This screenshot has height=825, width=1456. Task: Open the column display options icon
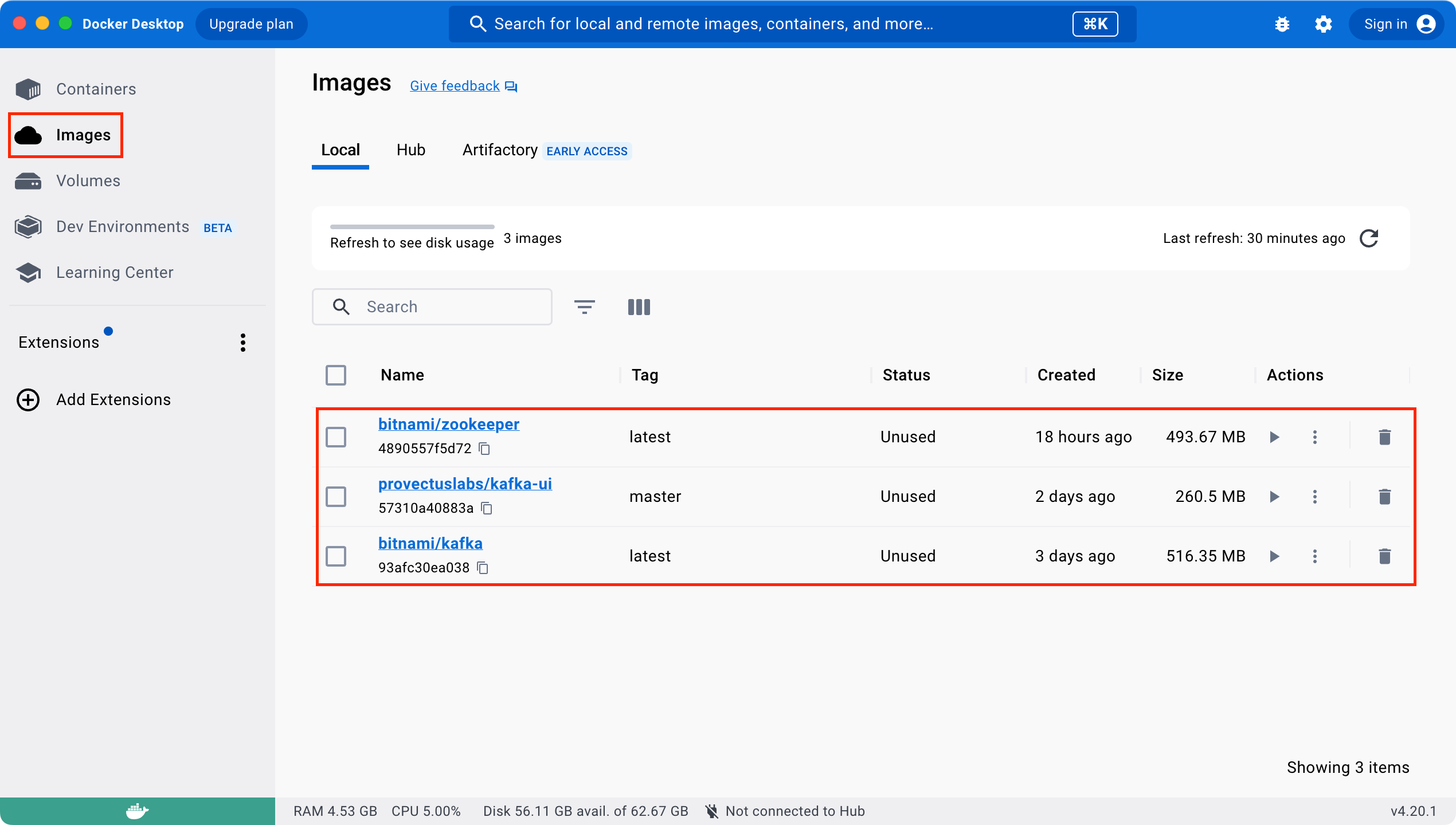coord(639,307)
